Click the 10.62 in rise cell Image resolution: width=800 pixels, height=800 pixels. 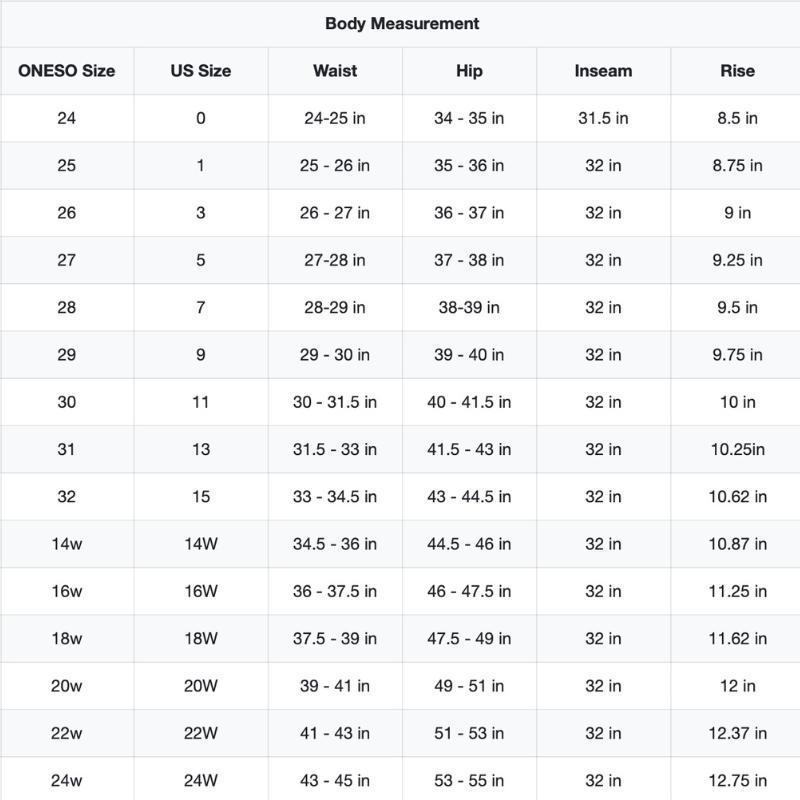(x=737, y=497)
